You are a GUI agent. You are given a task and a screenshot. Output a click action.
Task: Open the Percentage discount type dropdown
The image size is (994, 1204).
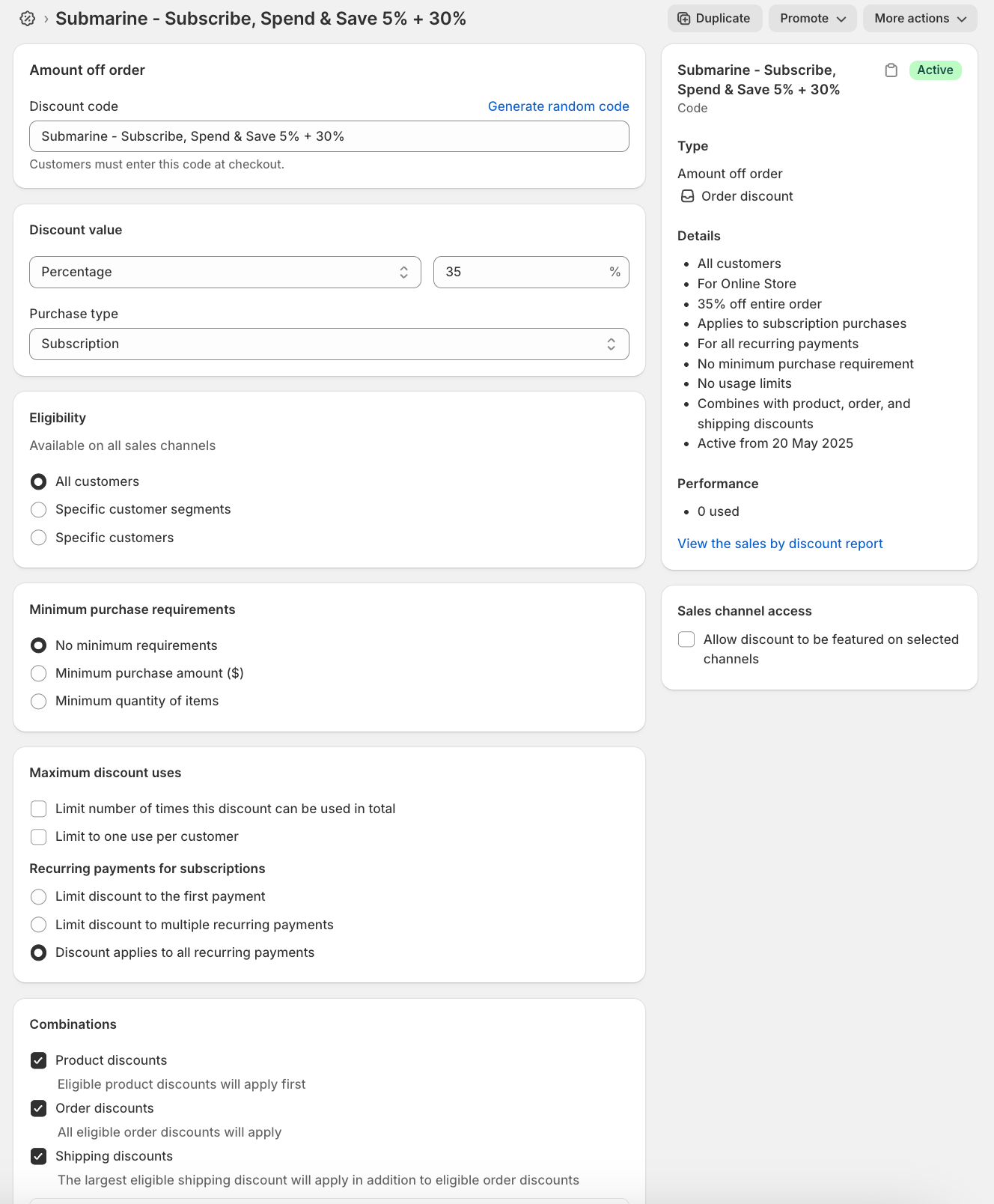(x=225, y=273)
